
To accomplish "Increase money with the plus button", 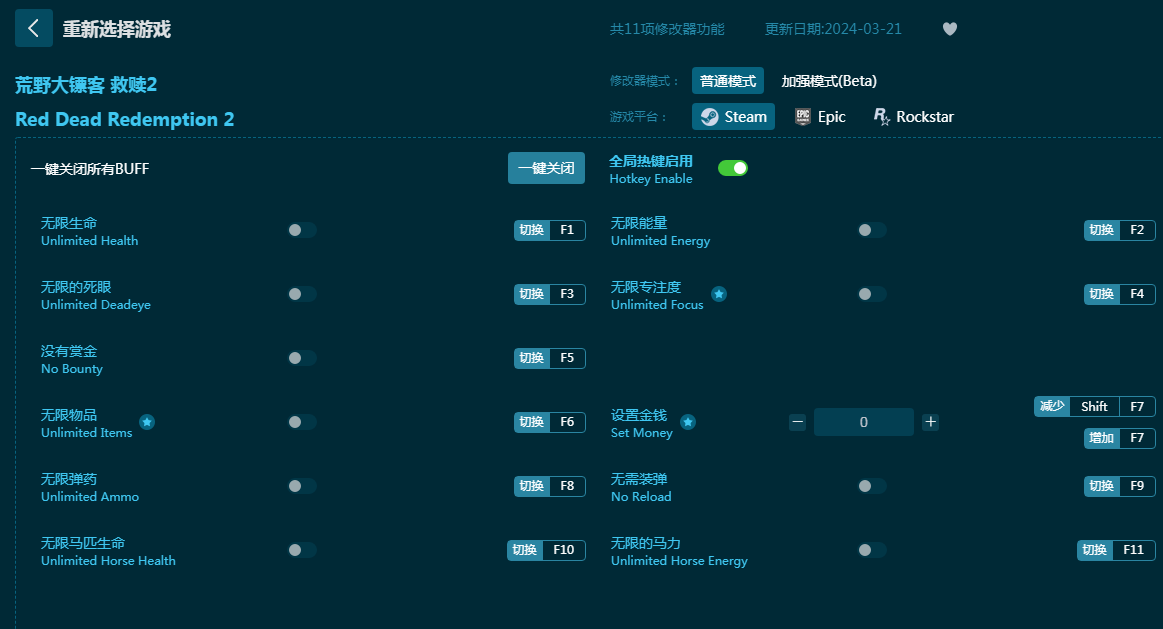I will (x=930, y=422).
